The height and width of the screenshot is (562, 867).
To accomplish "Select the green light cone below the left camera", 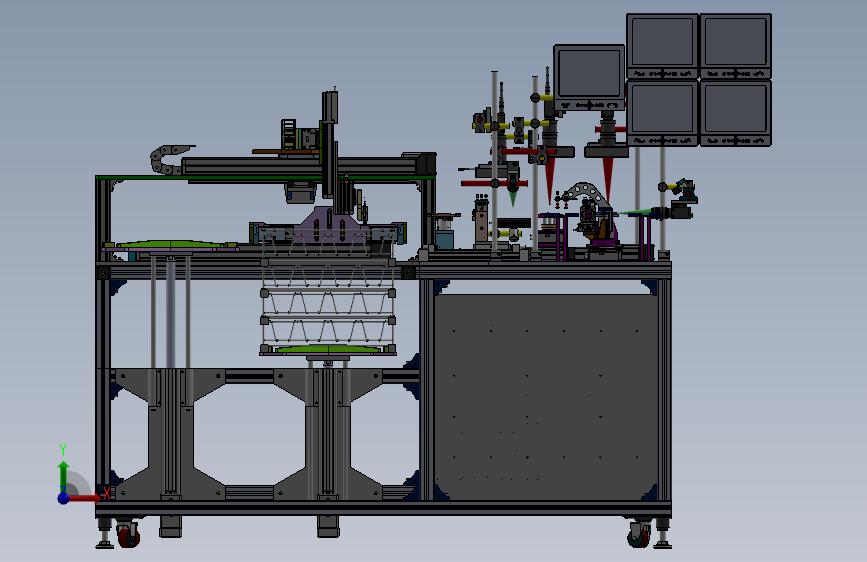I will [513, 197].
